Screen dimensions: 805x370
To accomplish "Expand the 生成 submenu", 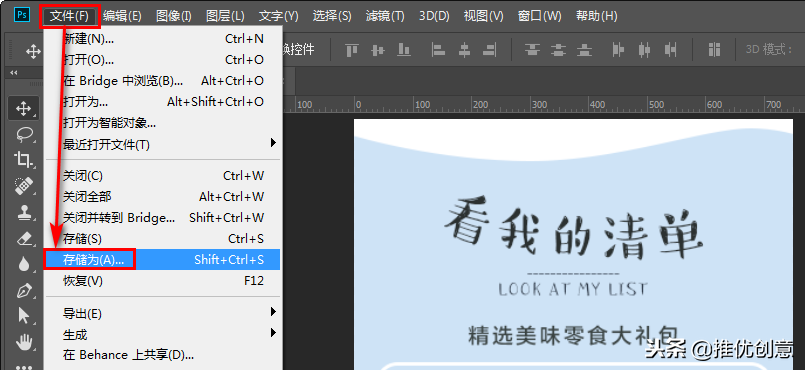I will coord(162,335).
